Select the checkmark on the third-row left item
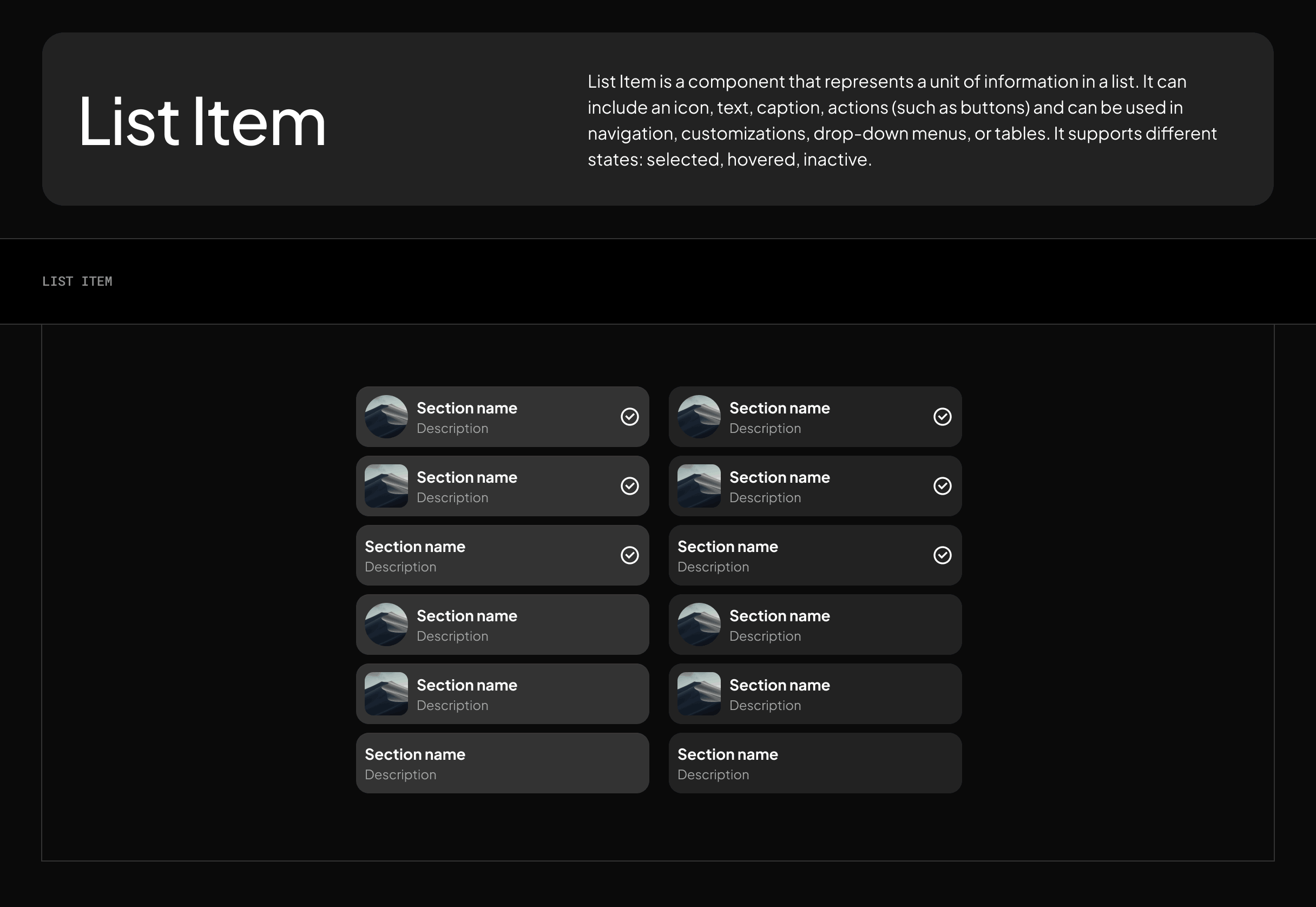 click(x=629, y=555)
